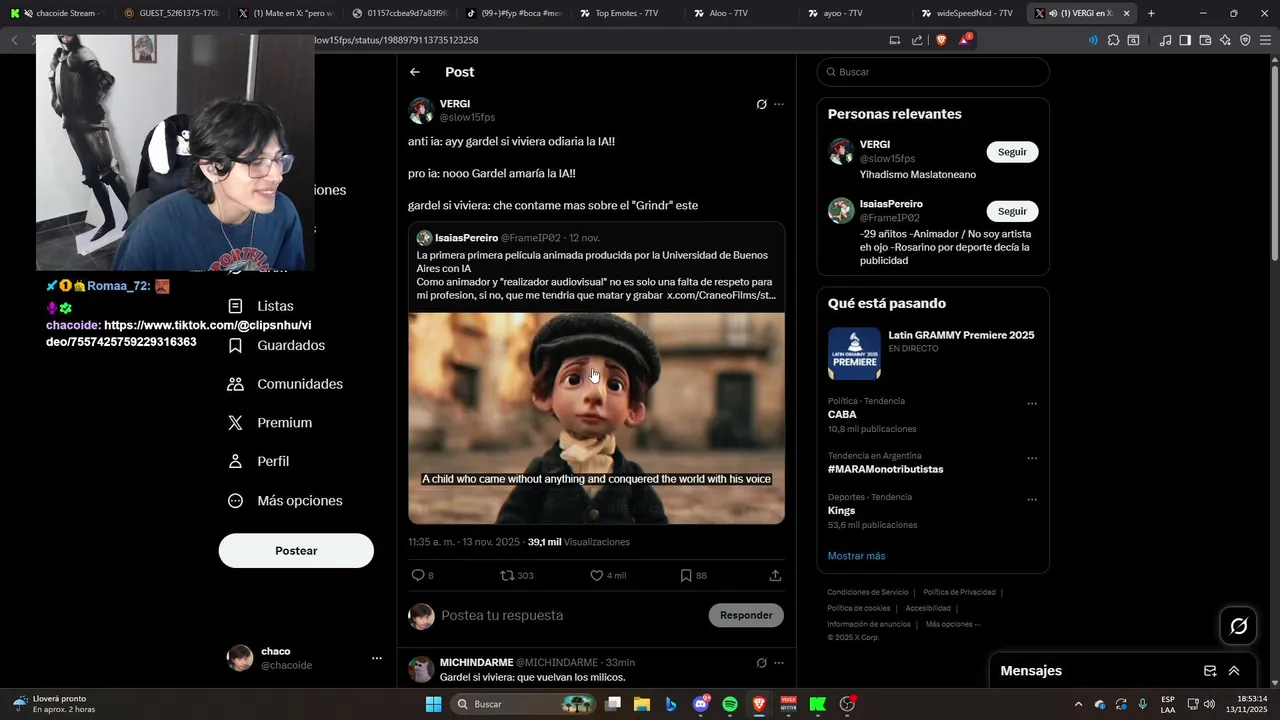Follow IsaiasPereiro with the Seguir button
This screenshot has height=720, width=1280.
point(1012,211)
